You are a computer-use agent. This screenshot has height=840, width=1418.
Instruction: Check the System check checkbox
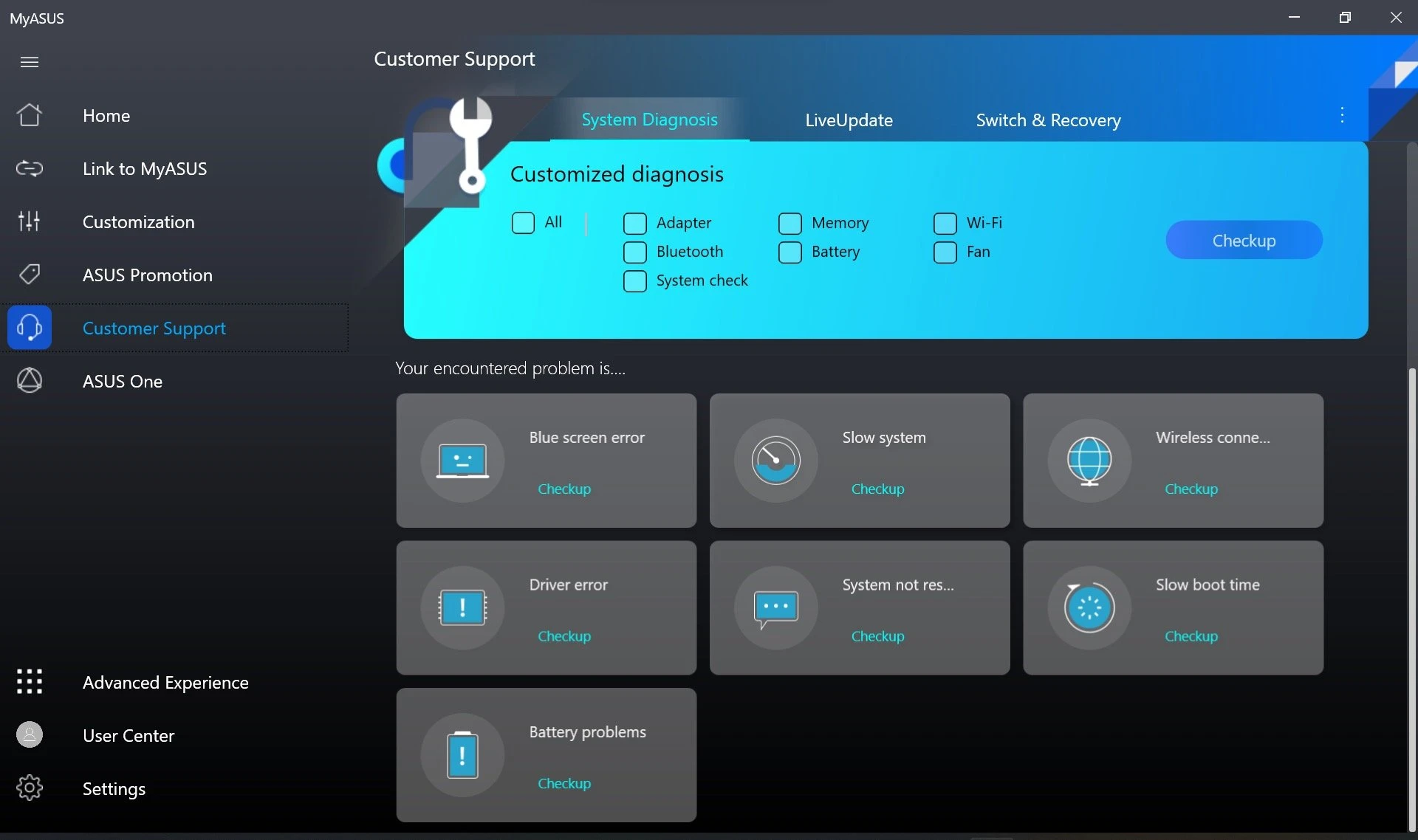635,281
